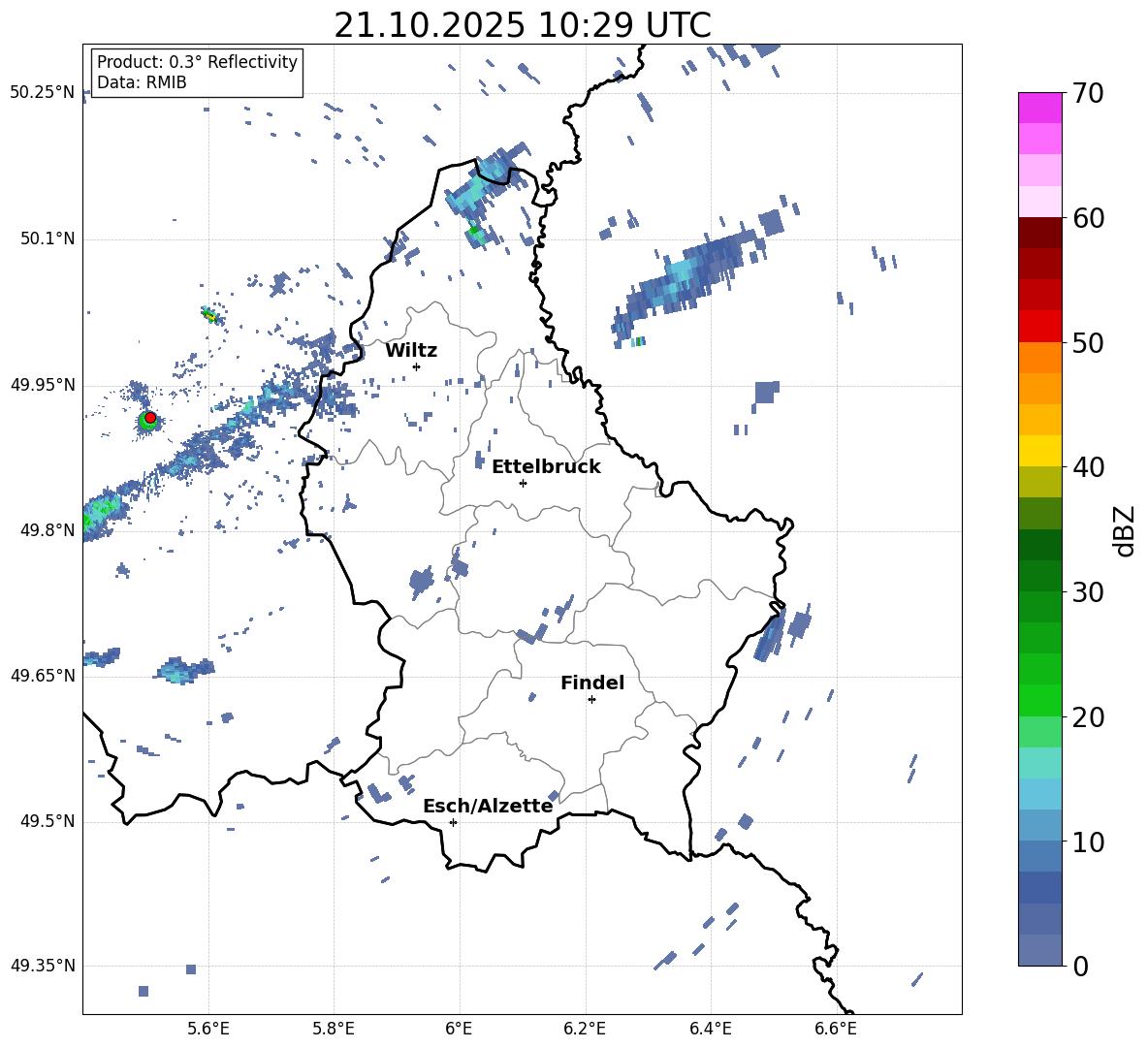Click the 'Product: 0.3° Reflectivity' label
Image resolution: width=1148 pixels, height=1048 pixels.
click(197, 62)
